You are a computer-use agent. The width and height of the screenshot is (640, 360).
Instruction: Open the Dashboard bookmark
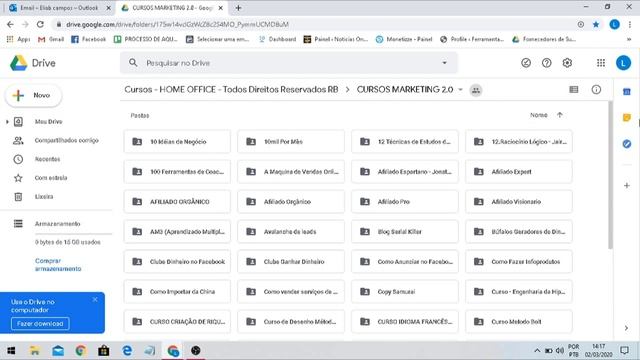point(278,39)
